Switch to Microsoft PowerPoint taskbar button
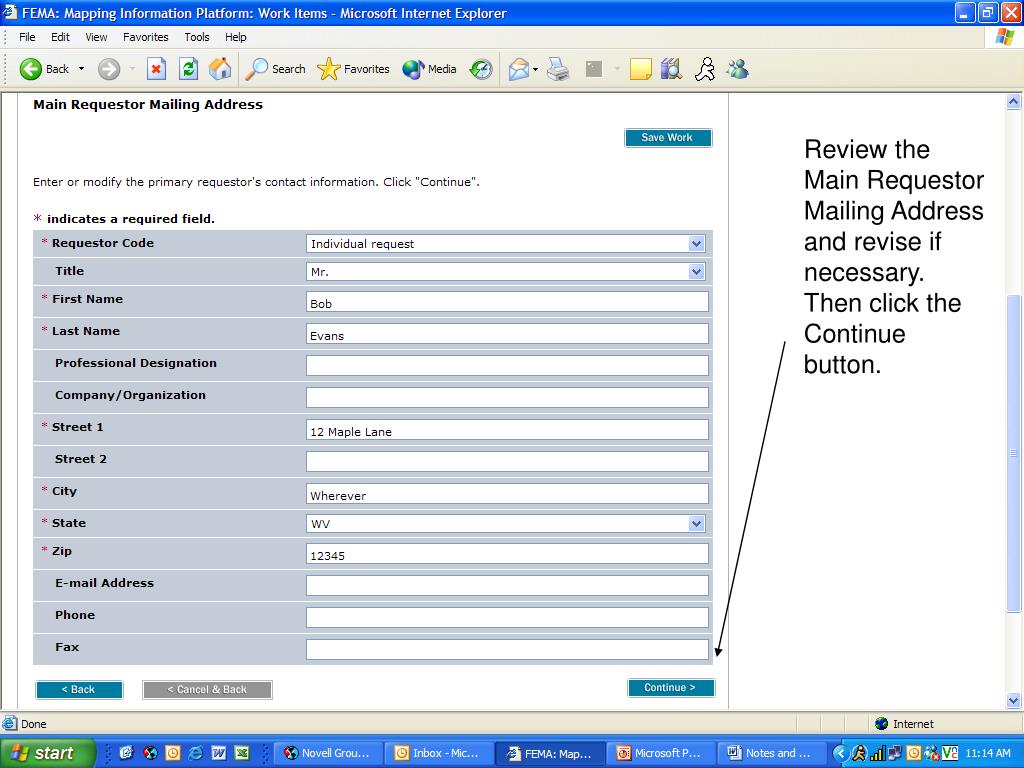 click(x=660, y=753)
